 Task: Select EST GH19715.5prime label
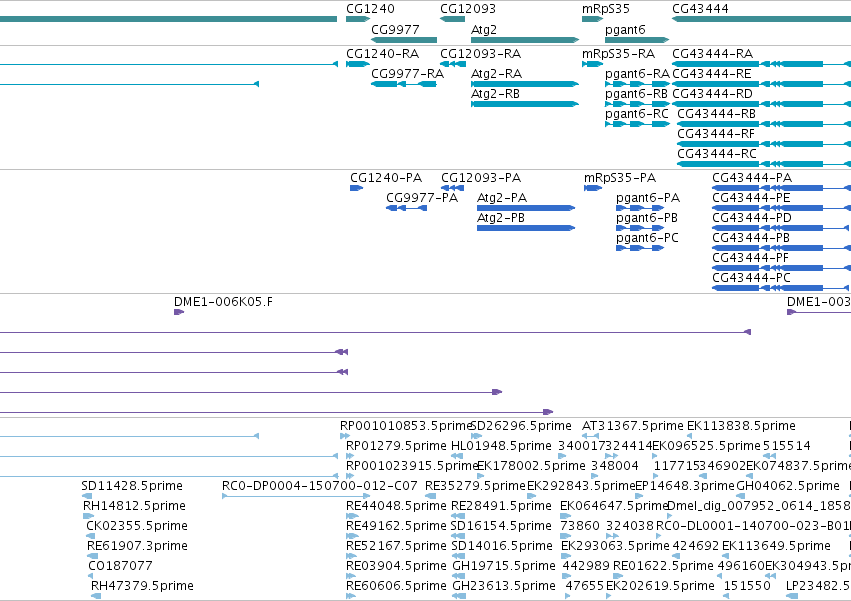(504, 567)
